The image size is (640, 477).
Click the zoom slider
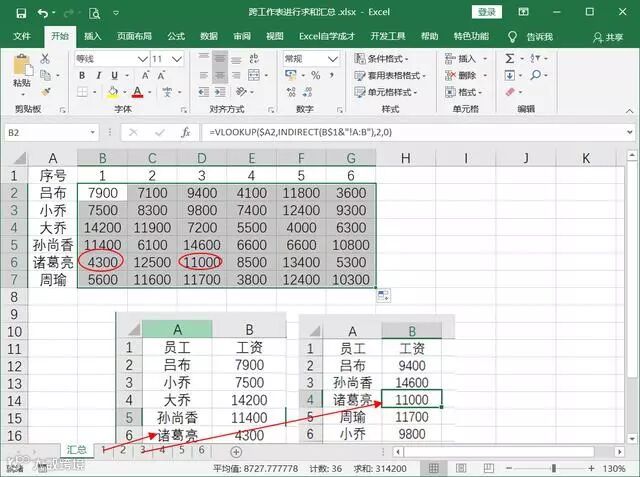pos(553,468)
